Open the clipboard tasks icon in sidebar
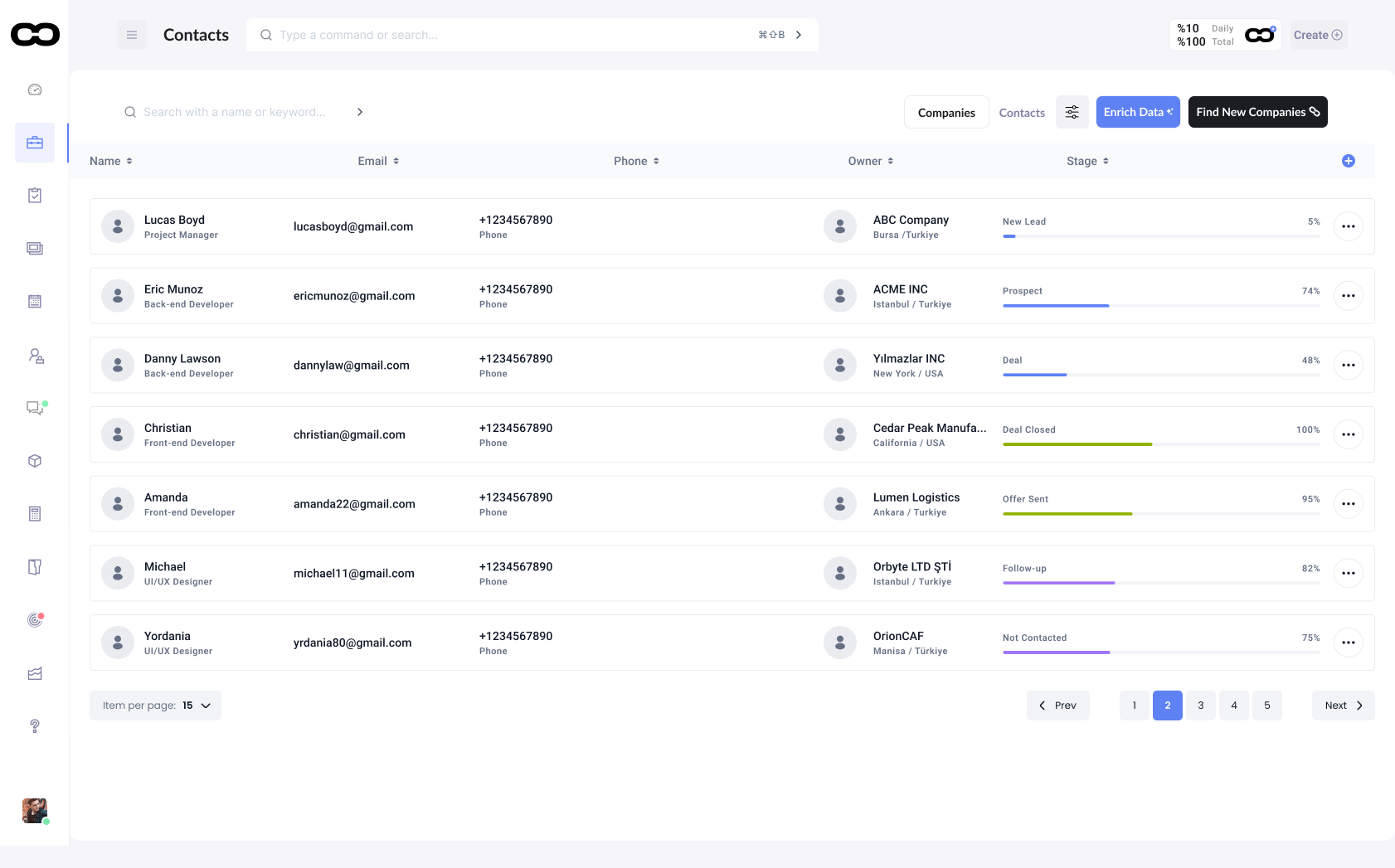This screenshot has height=868, width=1395. pos(35,196)
